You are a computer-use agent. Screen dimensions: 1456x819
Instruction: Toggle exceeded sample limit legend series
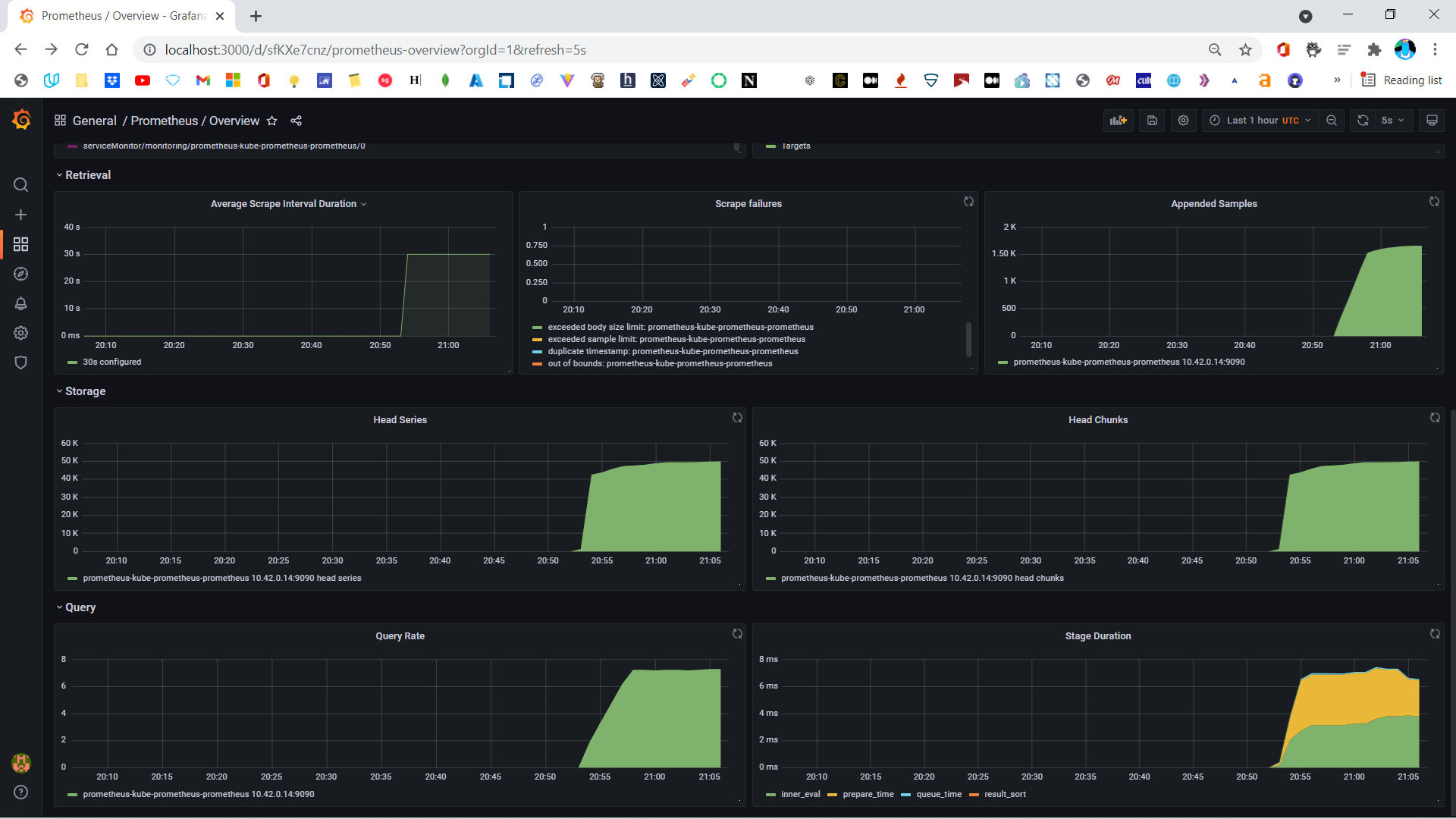pos(676,340)
